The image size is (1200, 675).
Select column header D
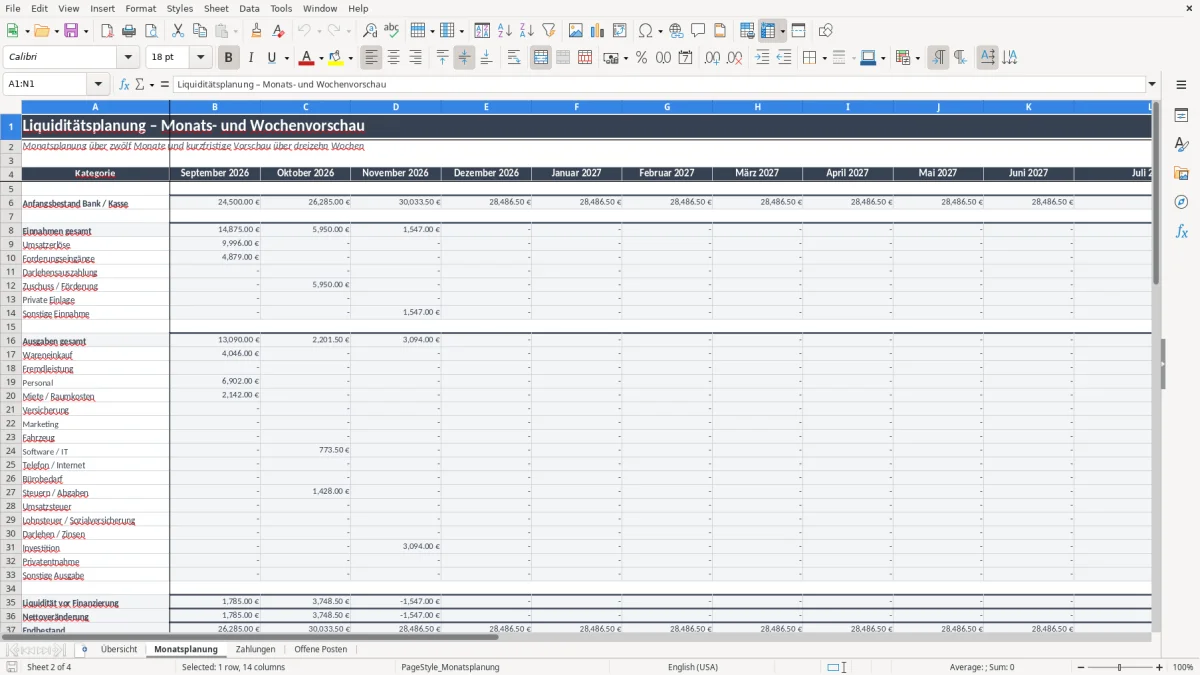(x=396, y=107)
